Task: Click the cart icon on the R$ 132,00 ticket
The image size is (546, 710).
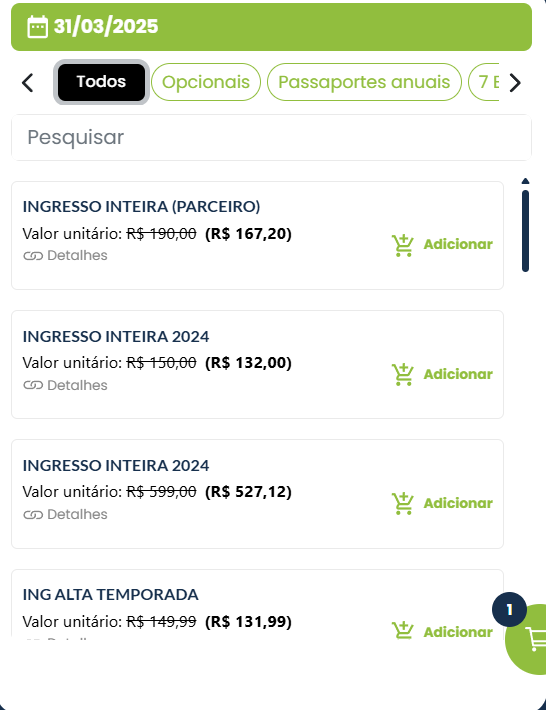Action: click(x=402, y=375)
